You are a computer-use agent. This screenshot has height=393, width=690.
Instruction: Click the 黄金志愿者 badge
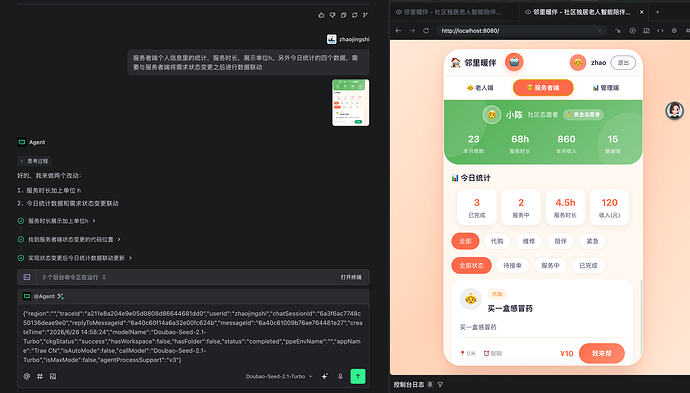pos(583,114)
